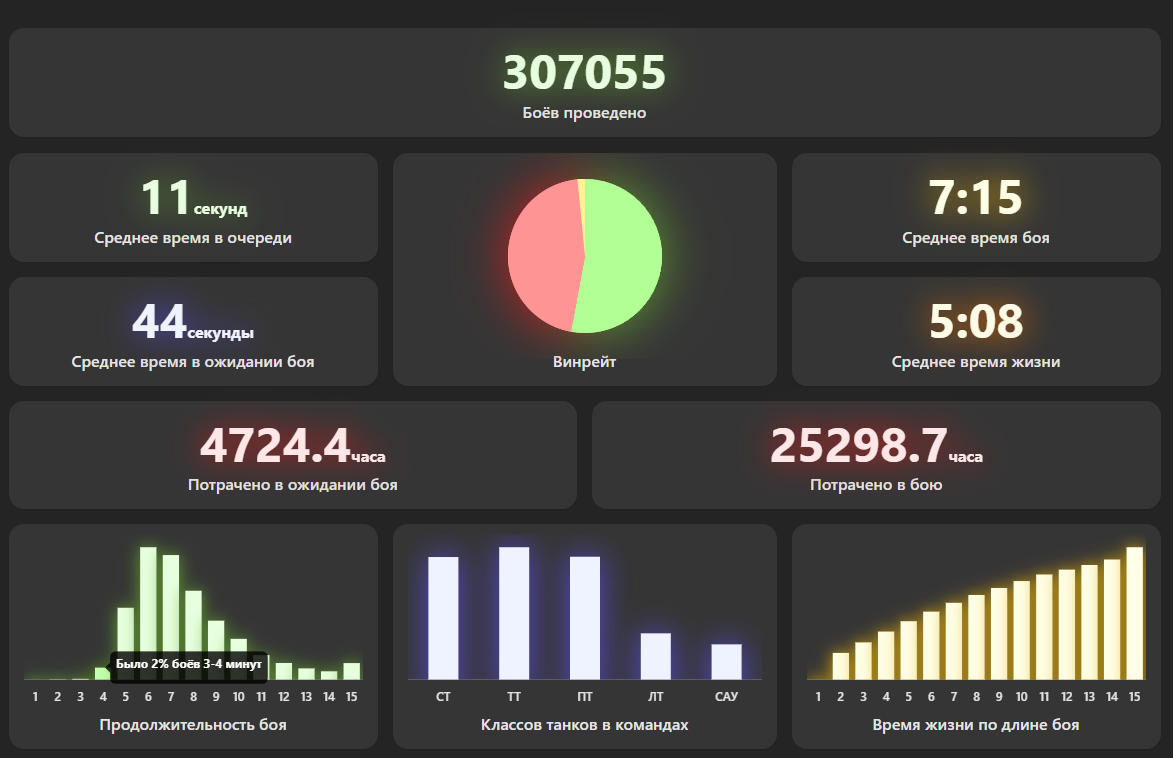
Task: Click the Винрейт label under pie chart
Action: pyautogui.click(x=584, y=362)
